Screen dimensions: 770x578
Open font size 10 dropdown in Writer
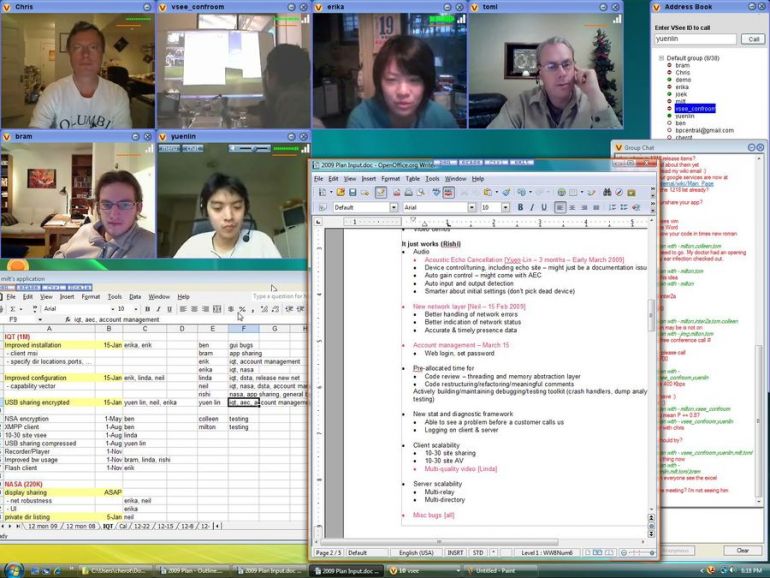[x=505, y=208]
